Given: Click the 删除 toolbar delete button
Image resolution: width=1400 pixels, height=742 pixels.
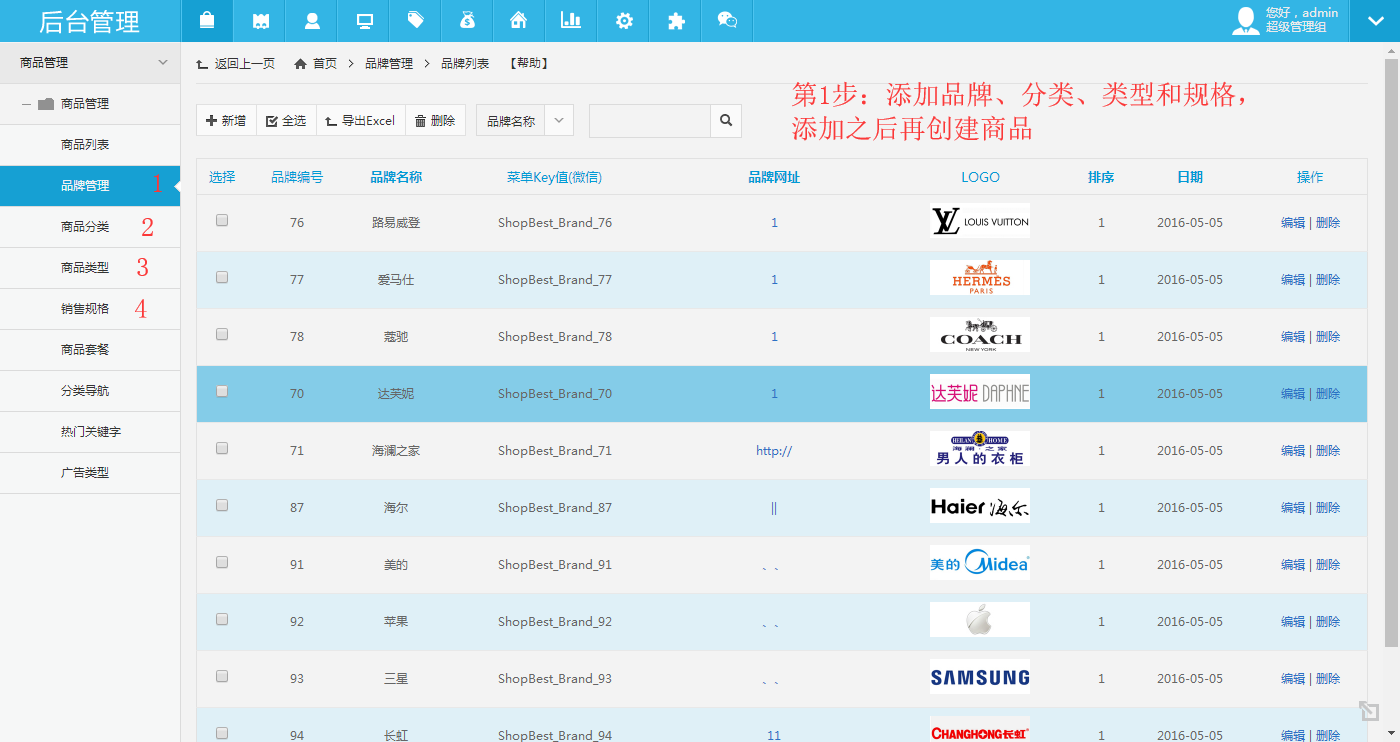Looking at the screenshot, I should coord(435,120).
